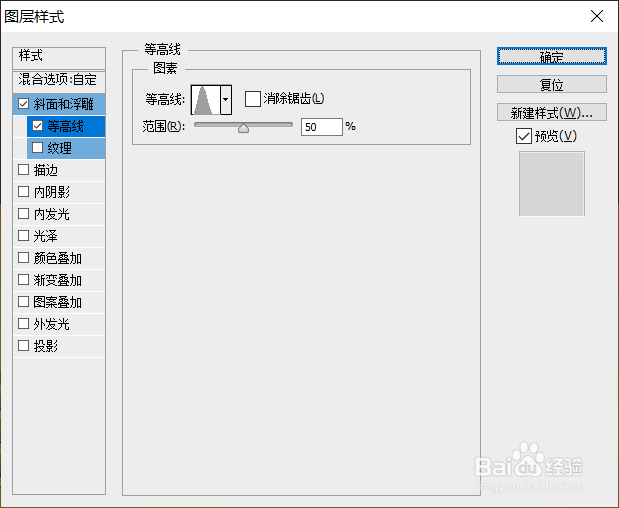Click the style preview swatch thumbnail

pos(551,184)
